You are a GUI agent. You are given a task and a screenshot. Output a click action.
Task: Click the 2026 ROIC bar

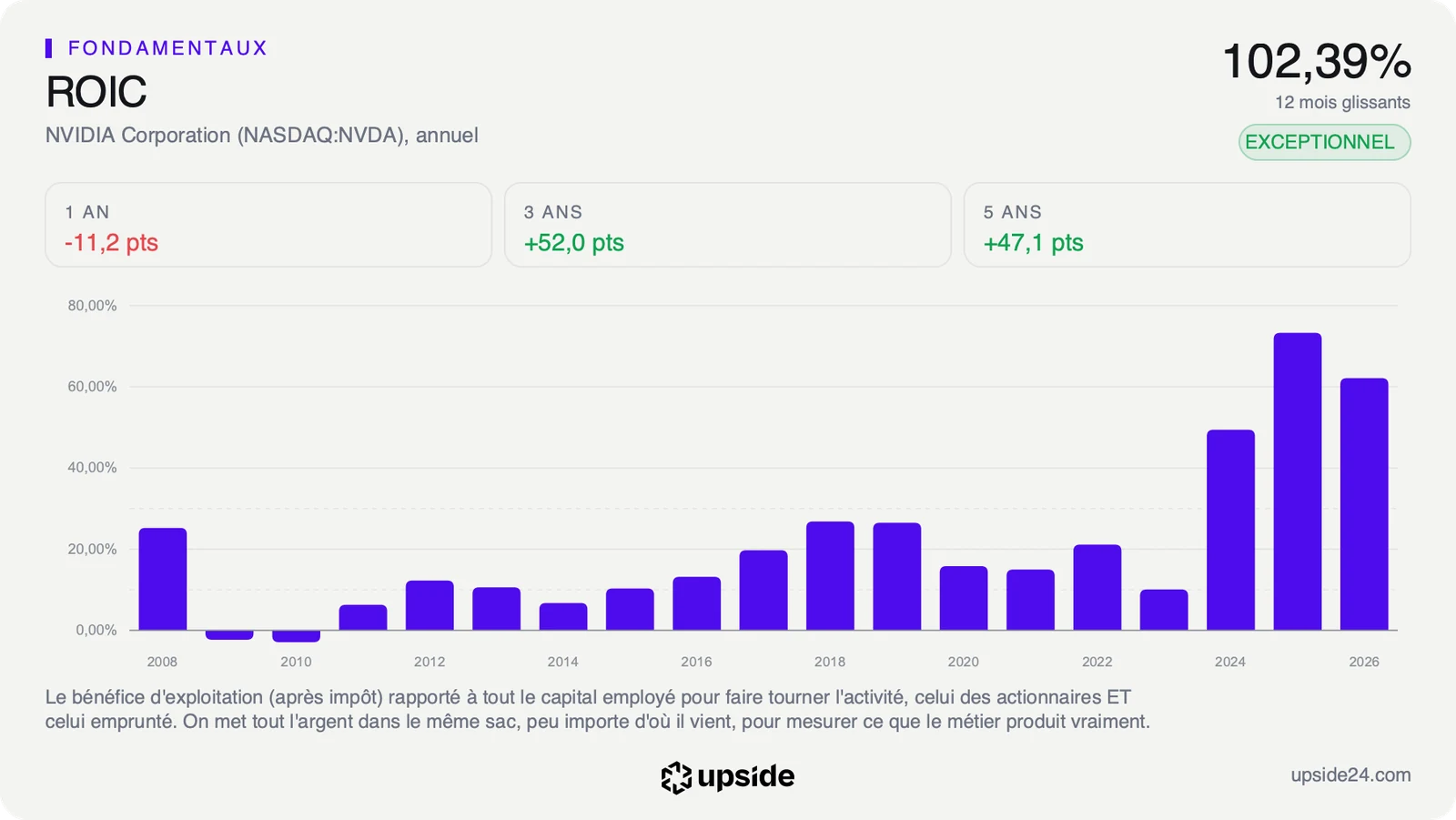[x=1364, y=504]
